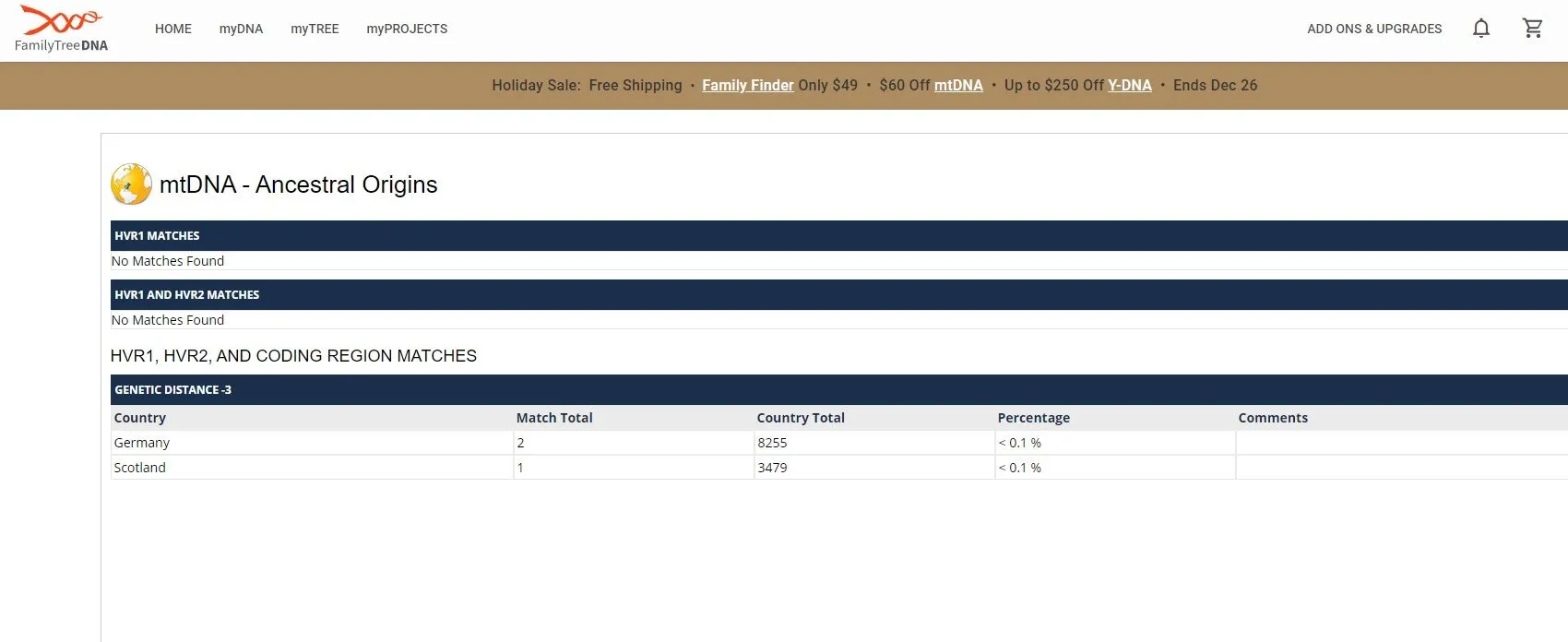Open the notifications bell
Viewport: 1568px width, 642px height.
(1481, 29)
